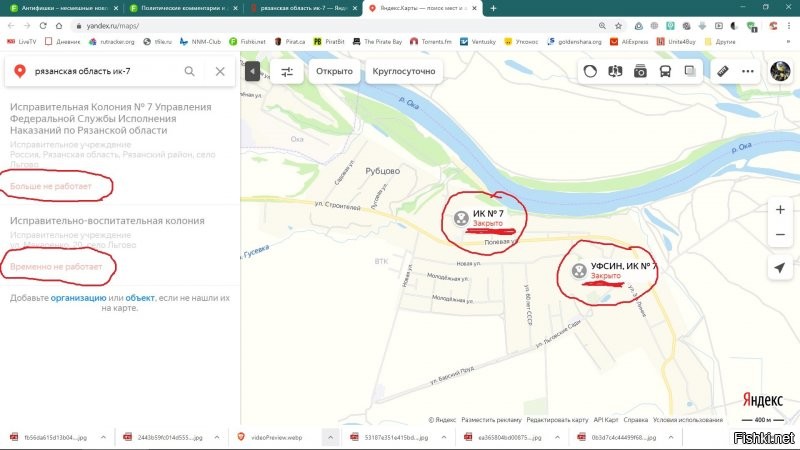Collapse the search results side panel

coord(252,71)
